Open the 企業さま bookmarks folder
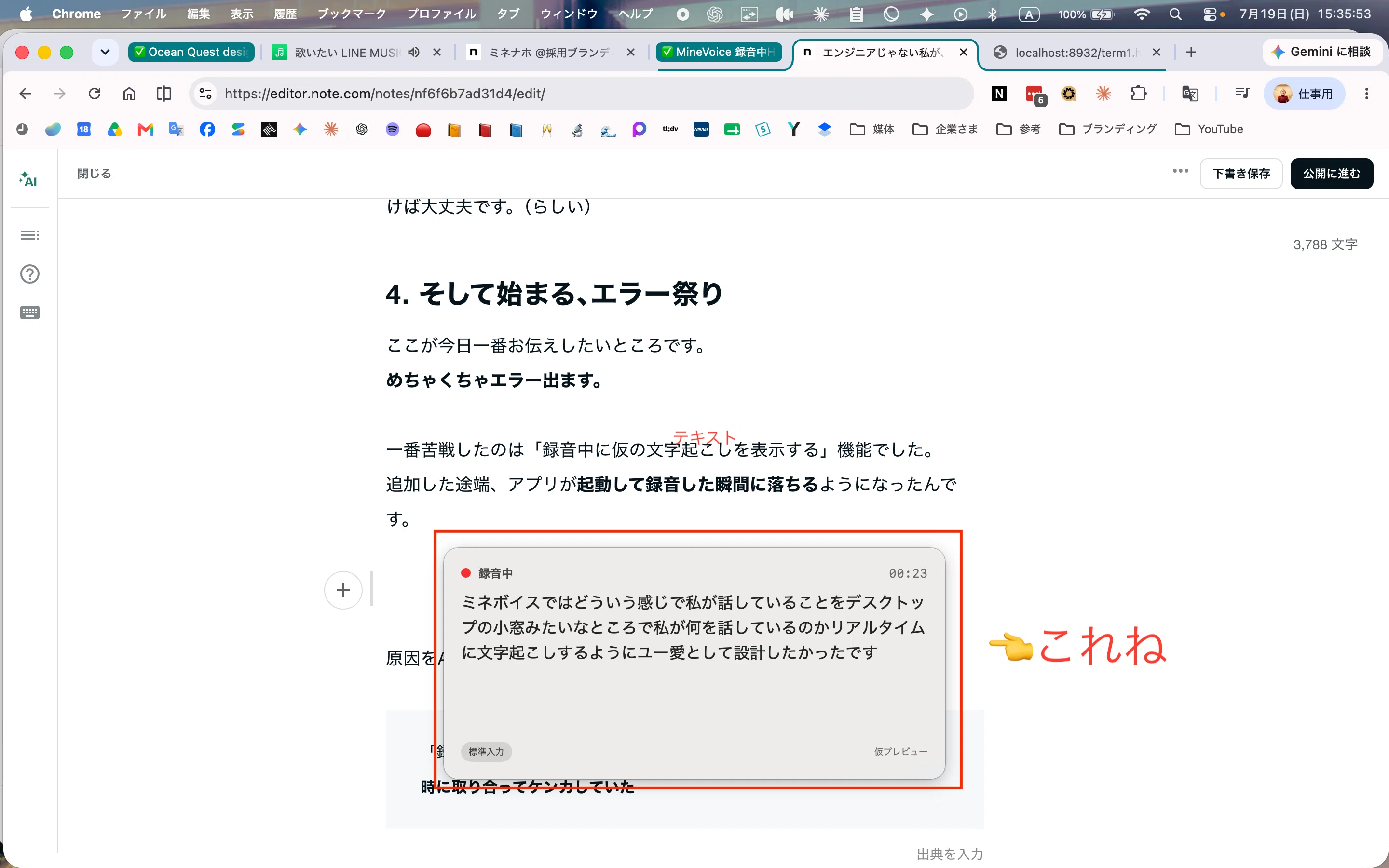The height and width of the screenshot is (868, 1389). pos(945,129)
